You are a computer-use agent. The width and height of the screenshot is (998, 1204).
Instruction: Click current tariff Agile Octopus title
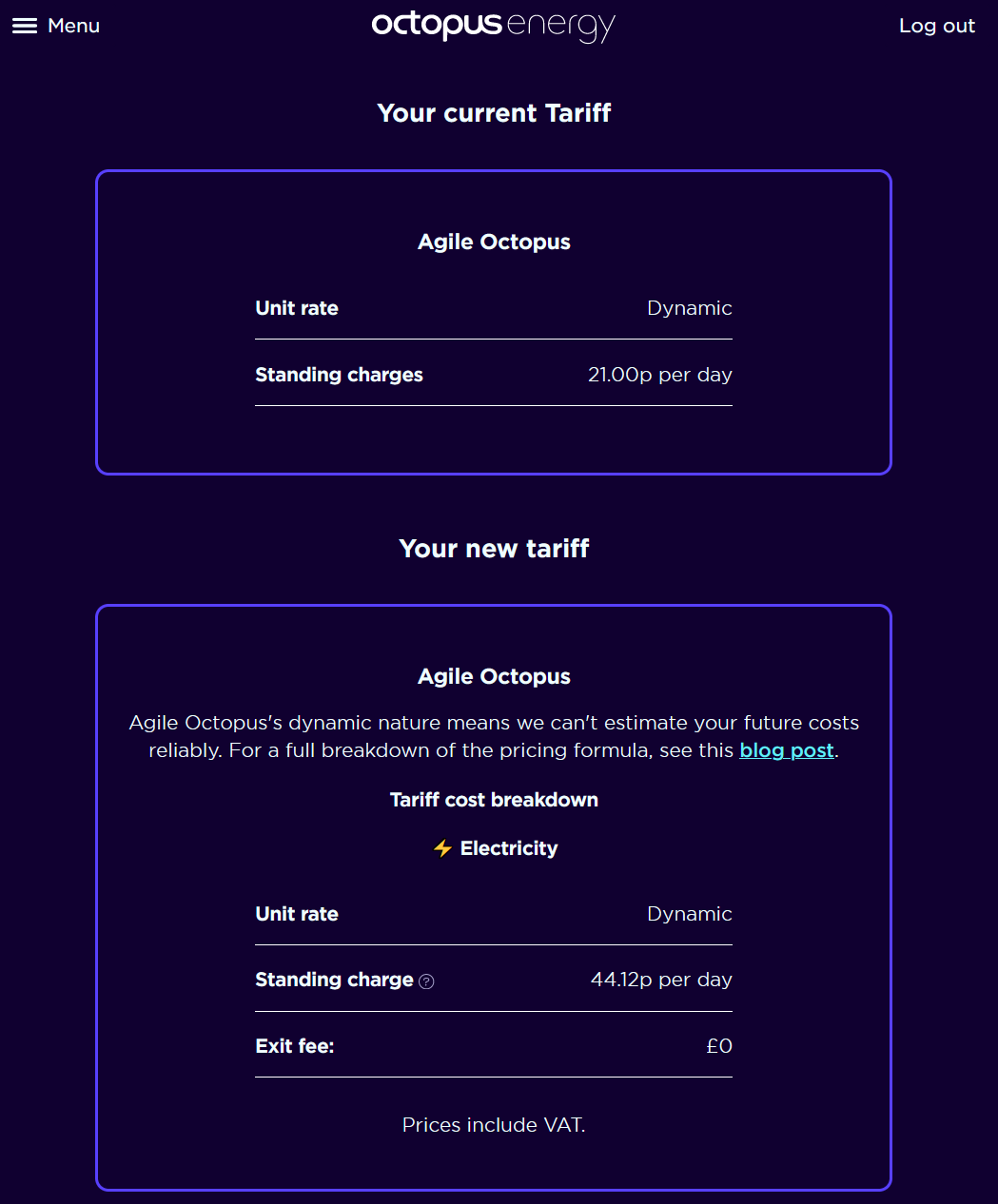[494, 242]
